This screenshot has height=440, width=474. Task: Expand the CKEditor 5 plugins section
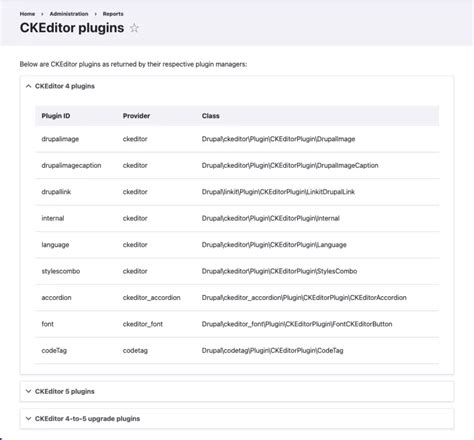click(65, 391)
